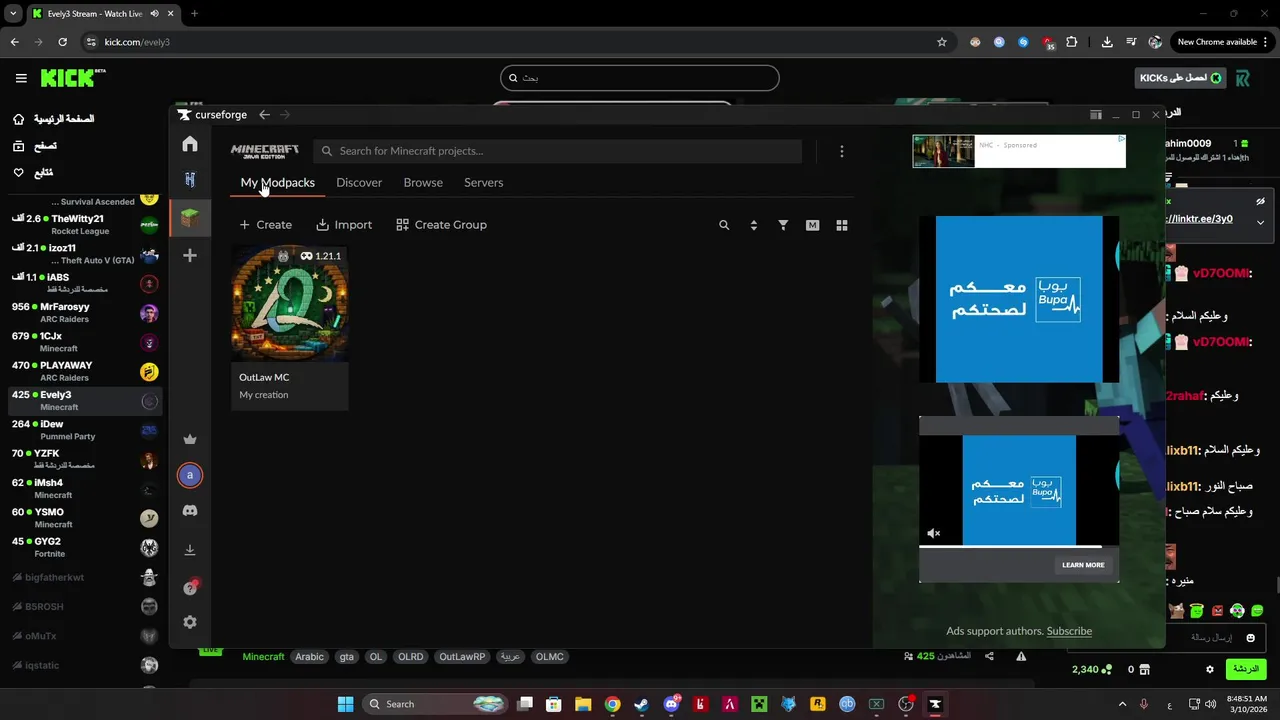This screenshot has height=720, width=1280.
Task: Create a modpack group
Action: [441, 225]
